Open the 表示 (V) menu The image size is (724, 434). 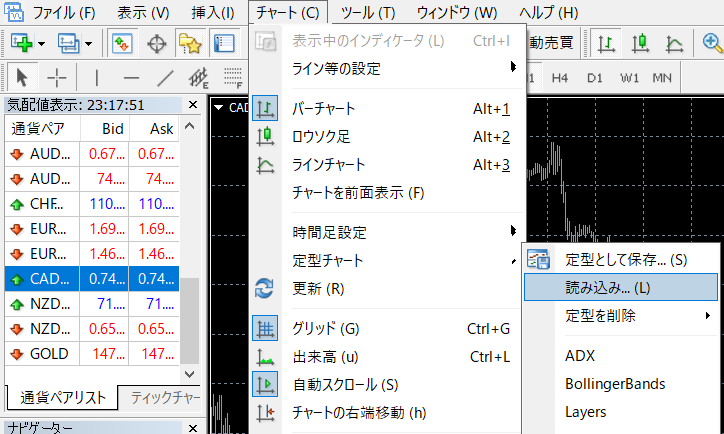click(x=143, y=12)
